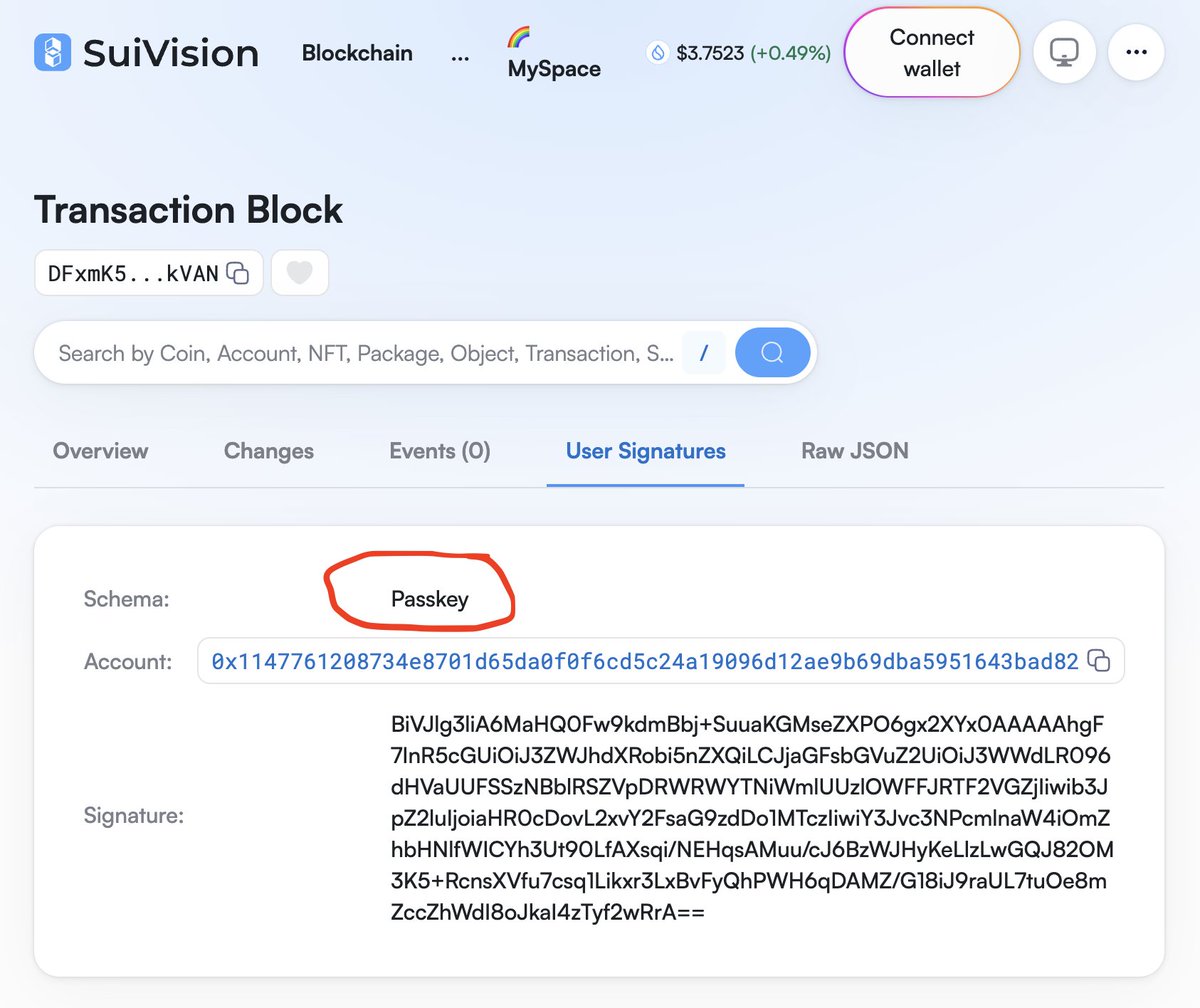Click the heart favorite button
Image resolution: width=1200 pixels, height=1008 pixels.
pyautogui.click(x=300, y=273)
